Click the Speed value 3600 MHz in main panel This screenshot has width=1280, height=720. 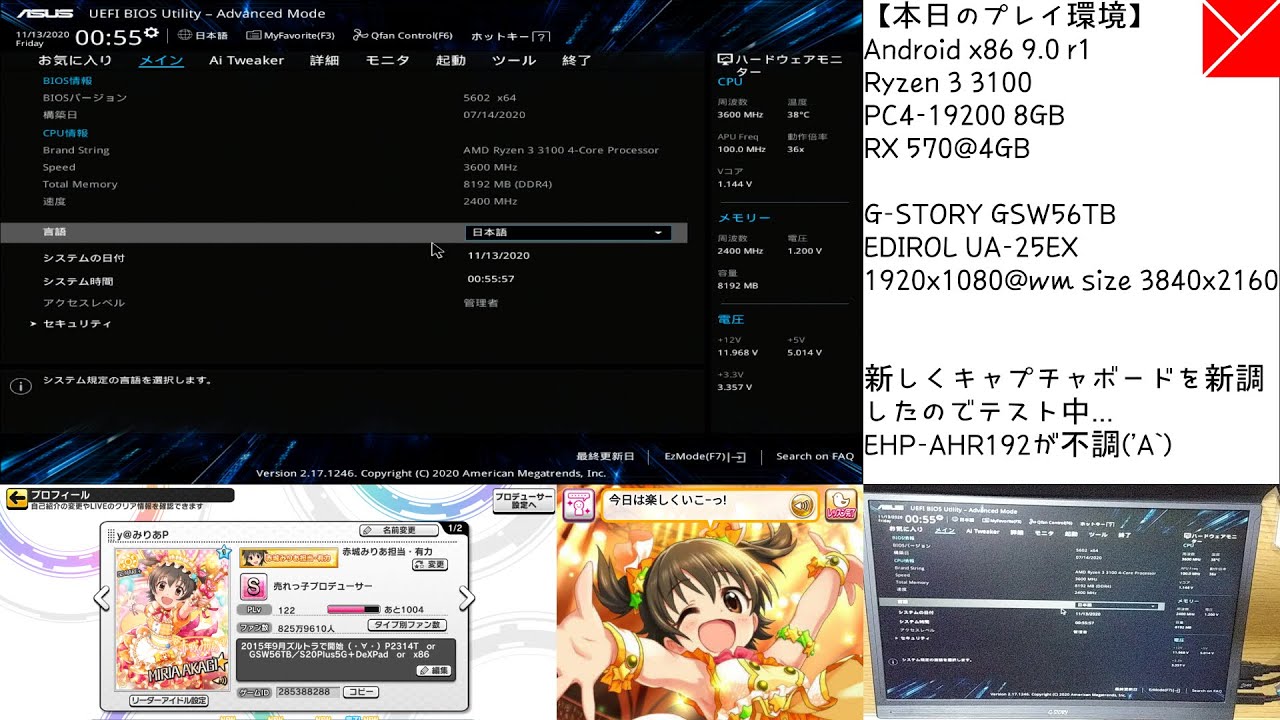coord(490,167)
